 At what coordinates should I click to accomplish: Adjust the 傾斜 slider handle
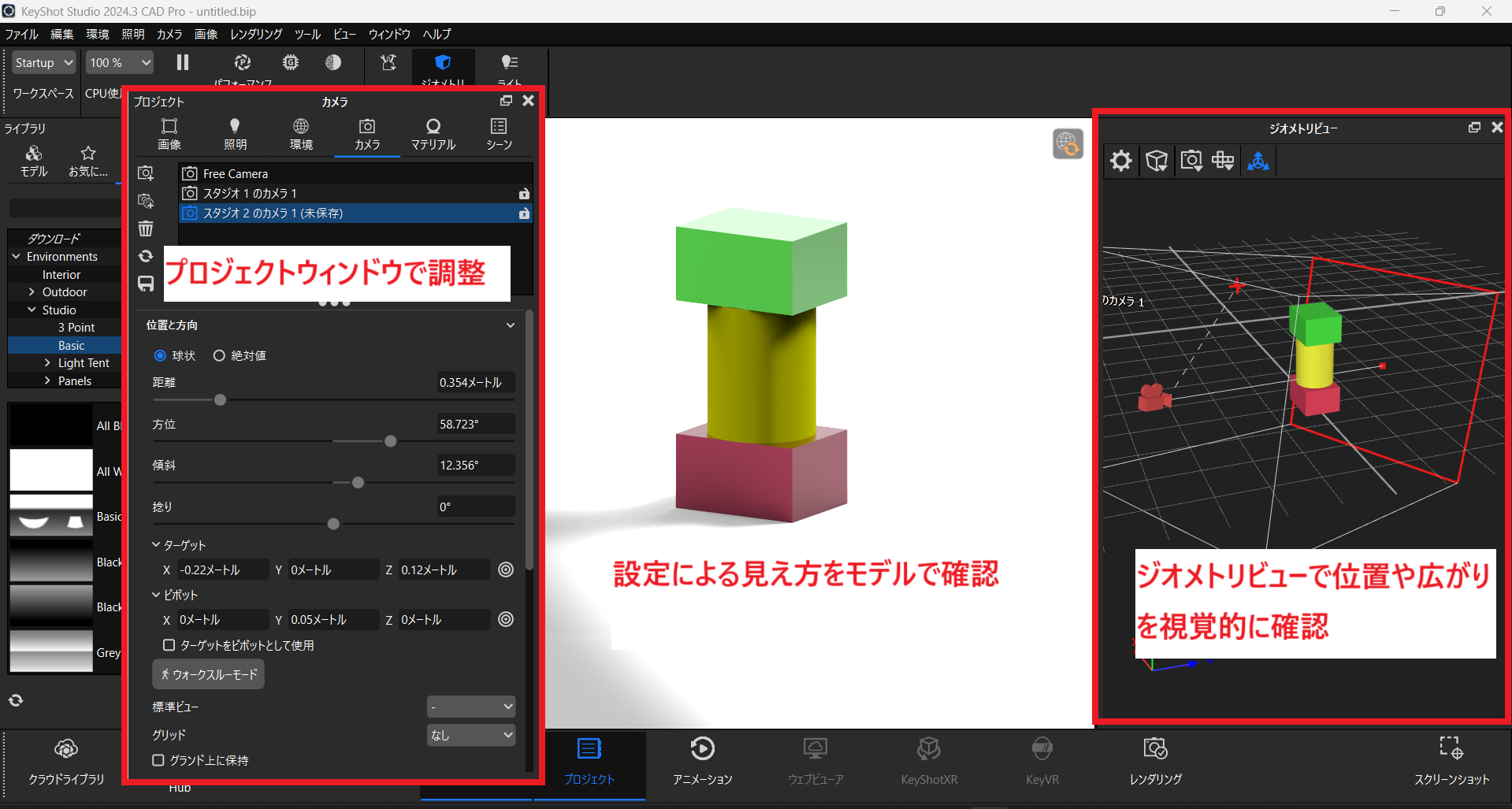pos(358,482)
